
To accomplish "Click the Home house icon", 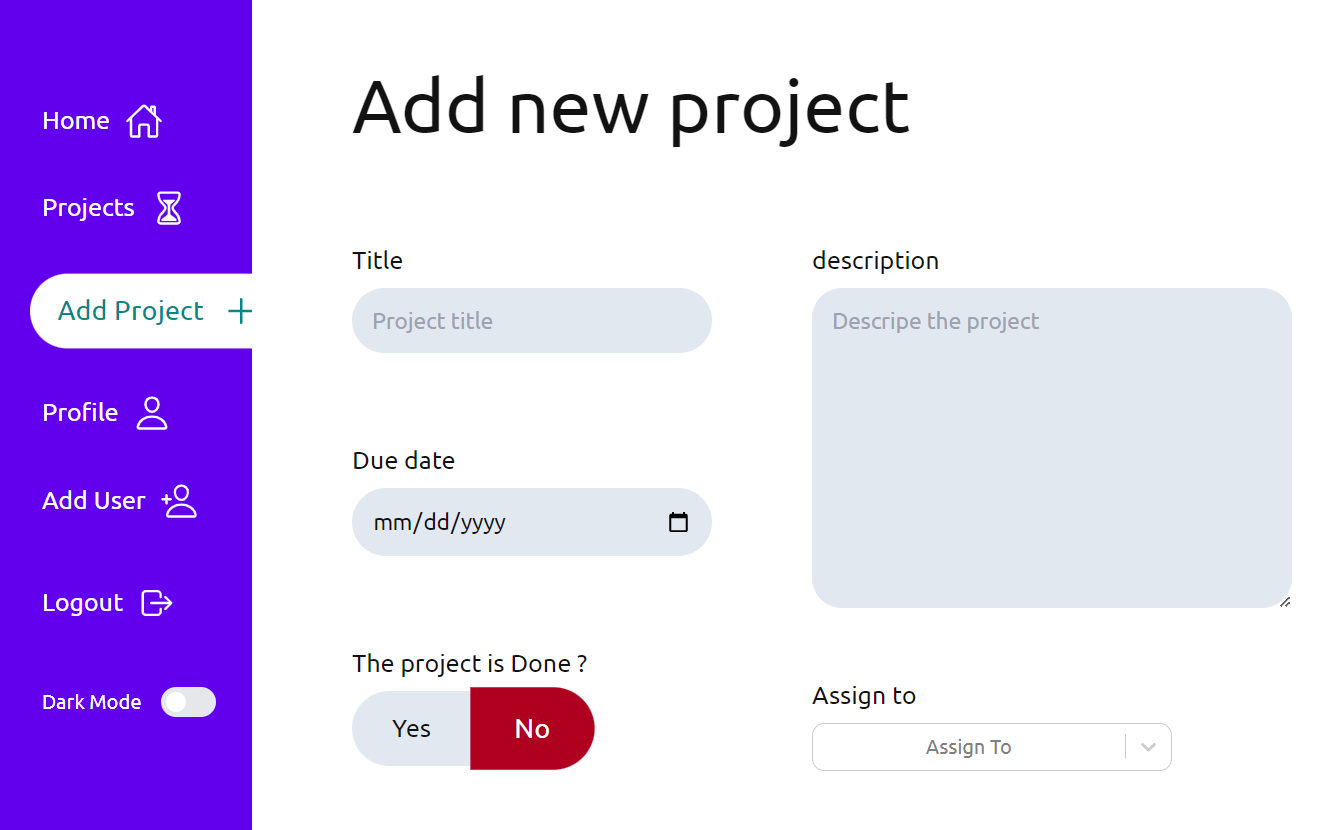I will click(144, 121).
